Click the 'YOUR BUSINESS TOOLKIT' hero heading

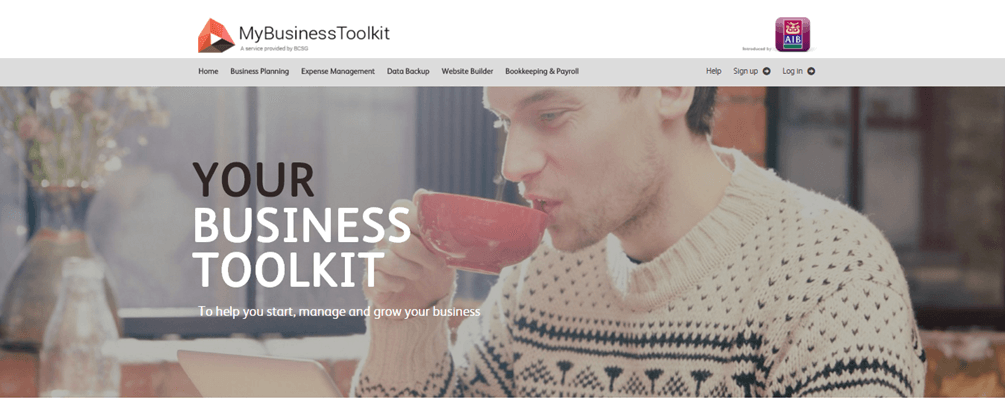tap(301, 224)
